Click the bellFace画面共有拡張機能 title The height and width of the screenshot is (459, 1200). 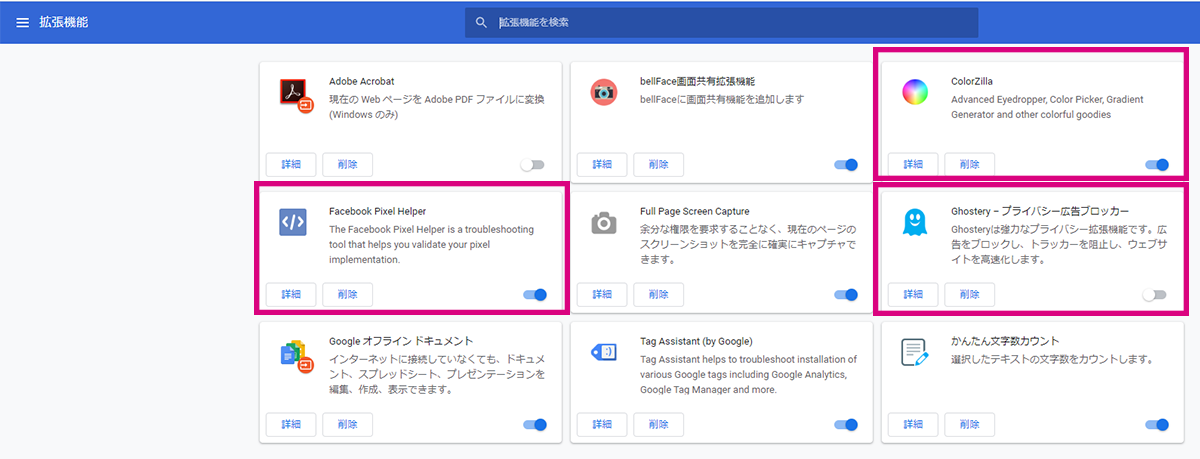point(697,81)
